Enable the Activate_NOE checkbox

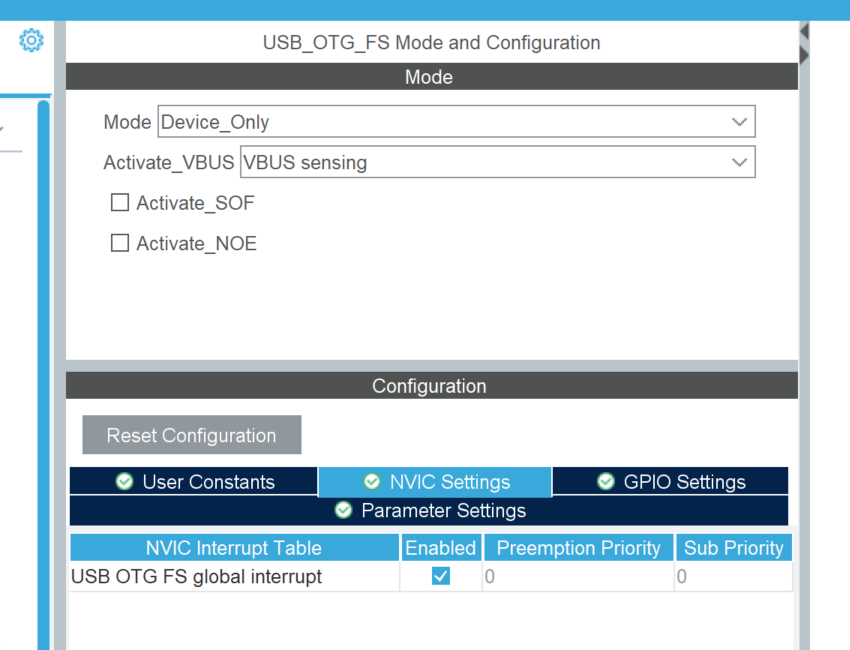[120, 243]
